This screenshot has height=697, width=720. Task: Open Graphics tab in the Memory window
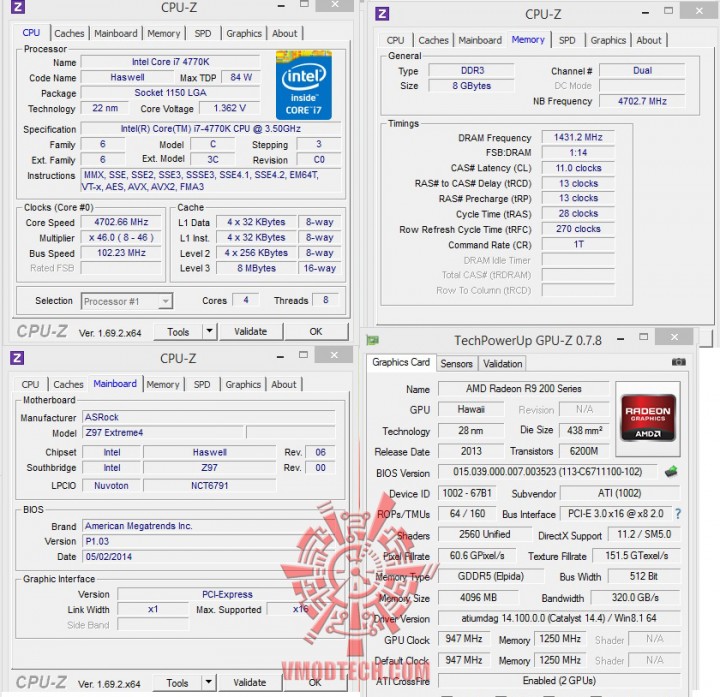click(608, 40)
